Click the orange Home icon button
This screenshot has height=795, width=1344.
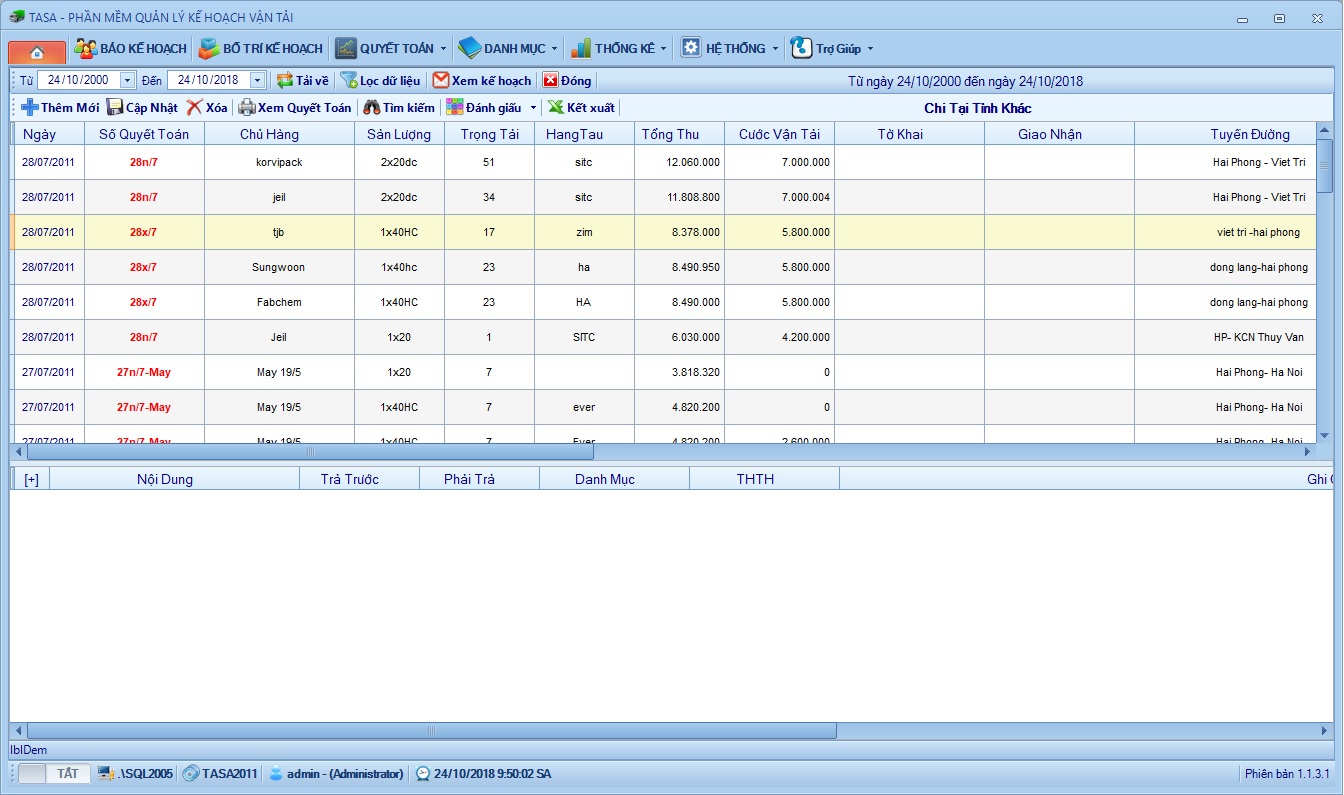coord(37,51)
